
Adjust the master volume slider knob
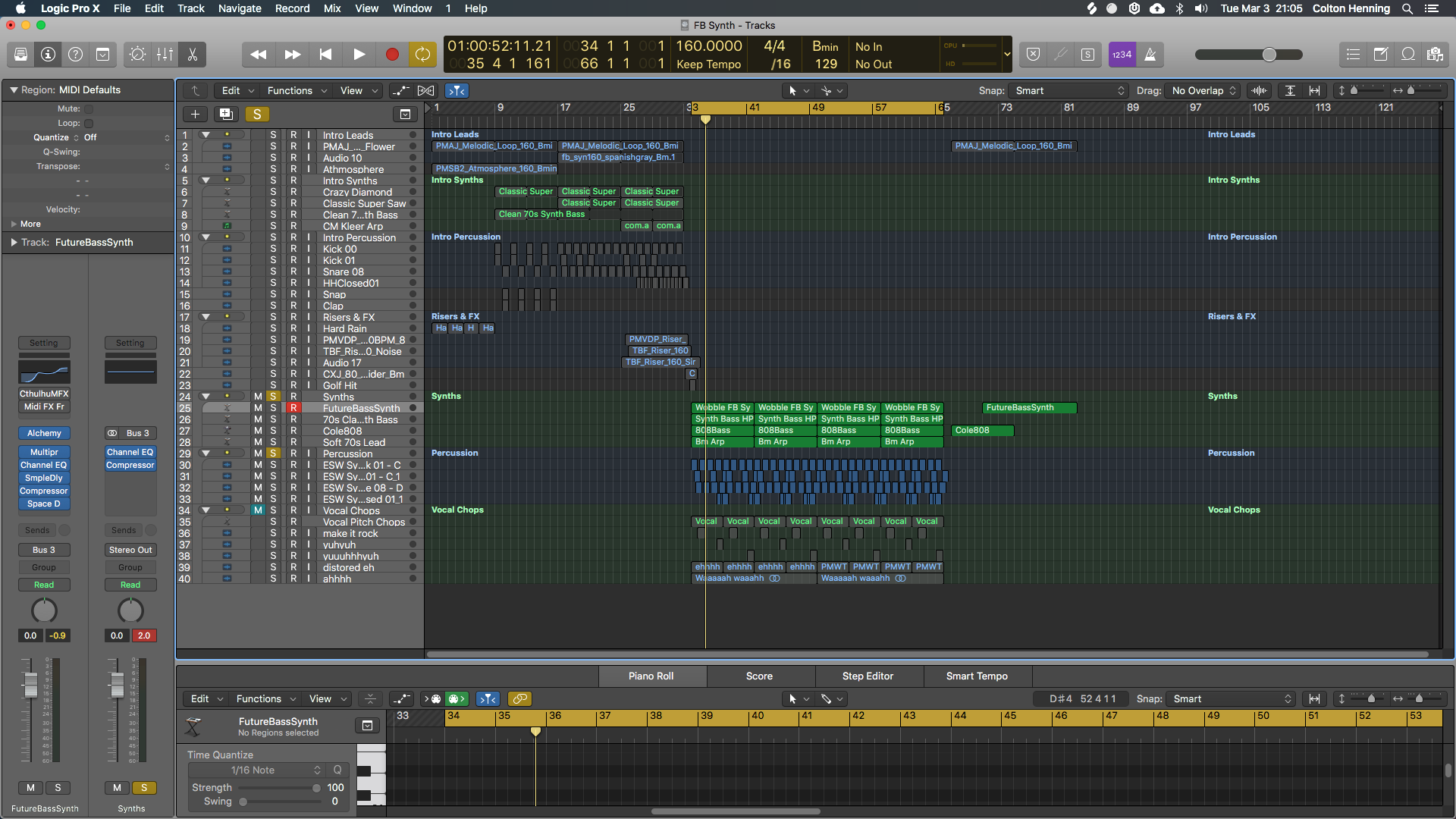(x=1269, y=55)
